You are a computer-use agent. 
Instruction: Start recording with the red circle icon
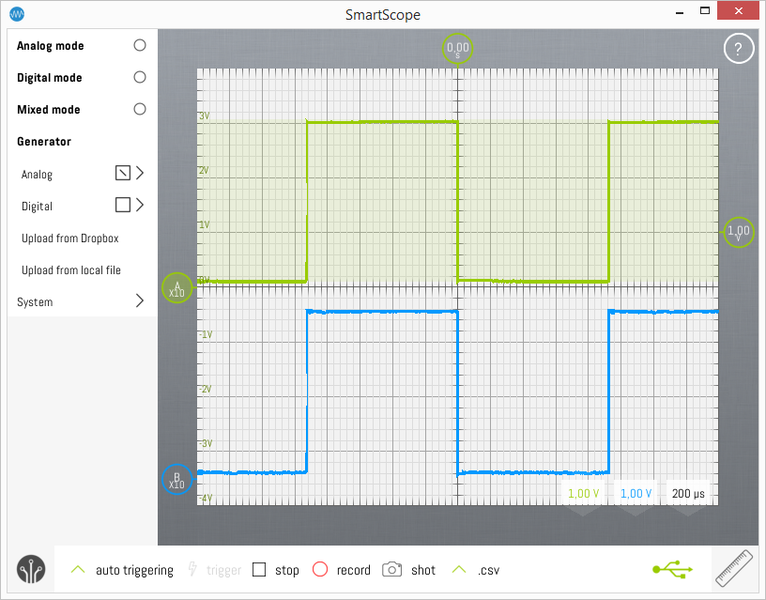(320, 569)
